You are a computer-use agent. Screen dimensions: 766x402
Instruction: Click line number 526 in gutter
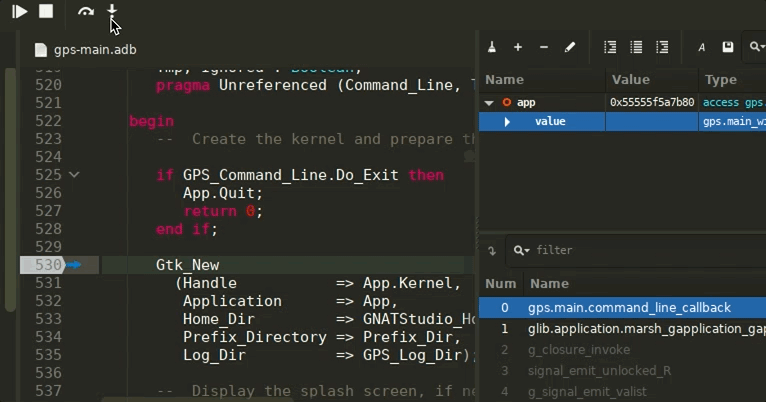click(x=48, y=193)
